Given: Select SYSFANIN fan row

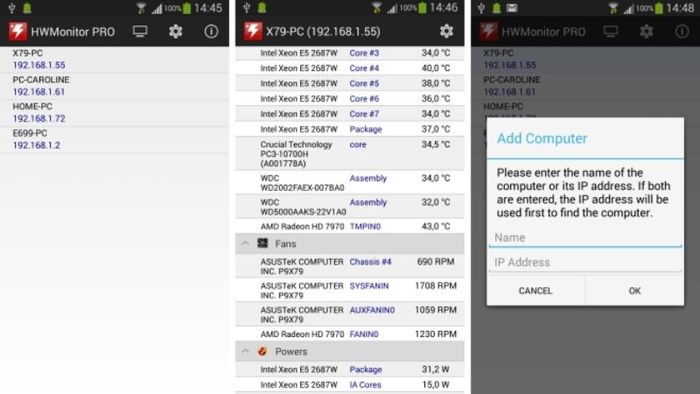Looking at the screenshot, I should click(x=350, y=290).
